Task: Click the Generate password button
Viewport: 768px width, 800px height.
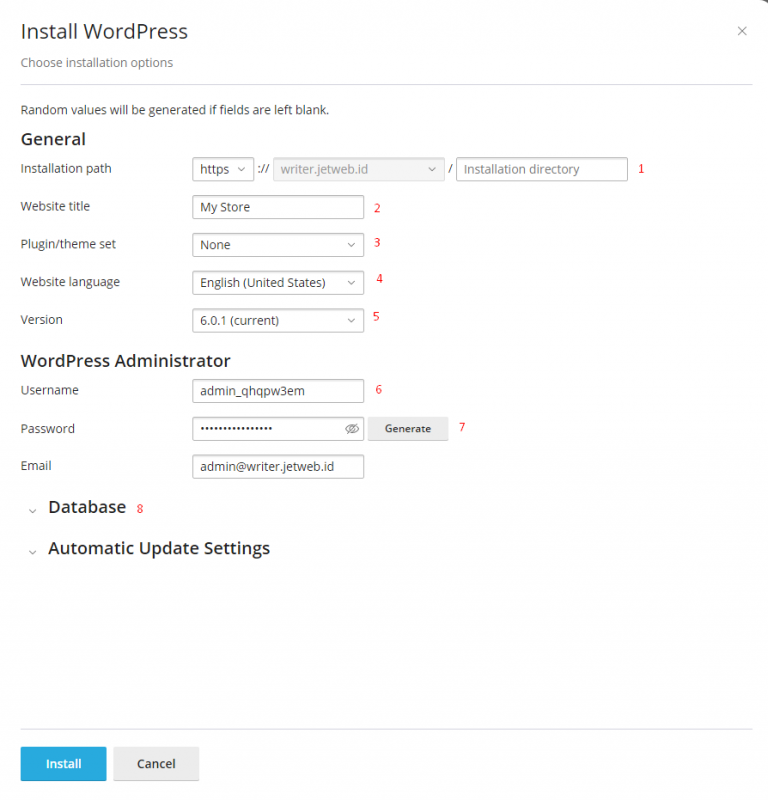Action: coord(408,428)
